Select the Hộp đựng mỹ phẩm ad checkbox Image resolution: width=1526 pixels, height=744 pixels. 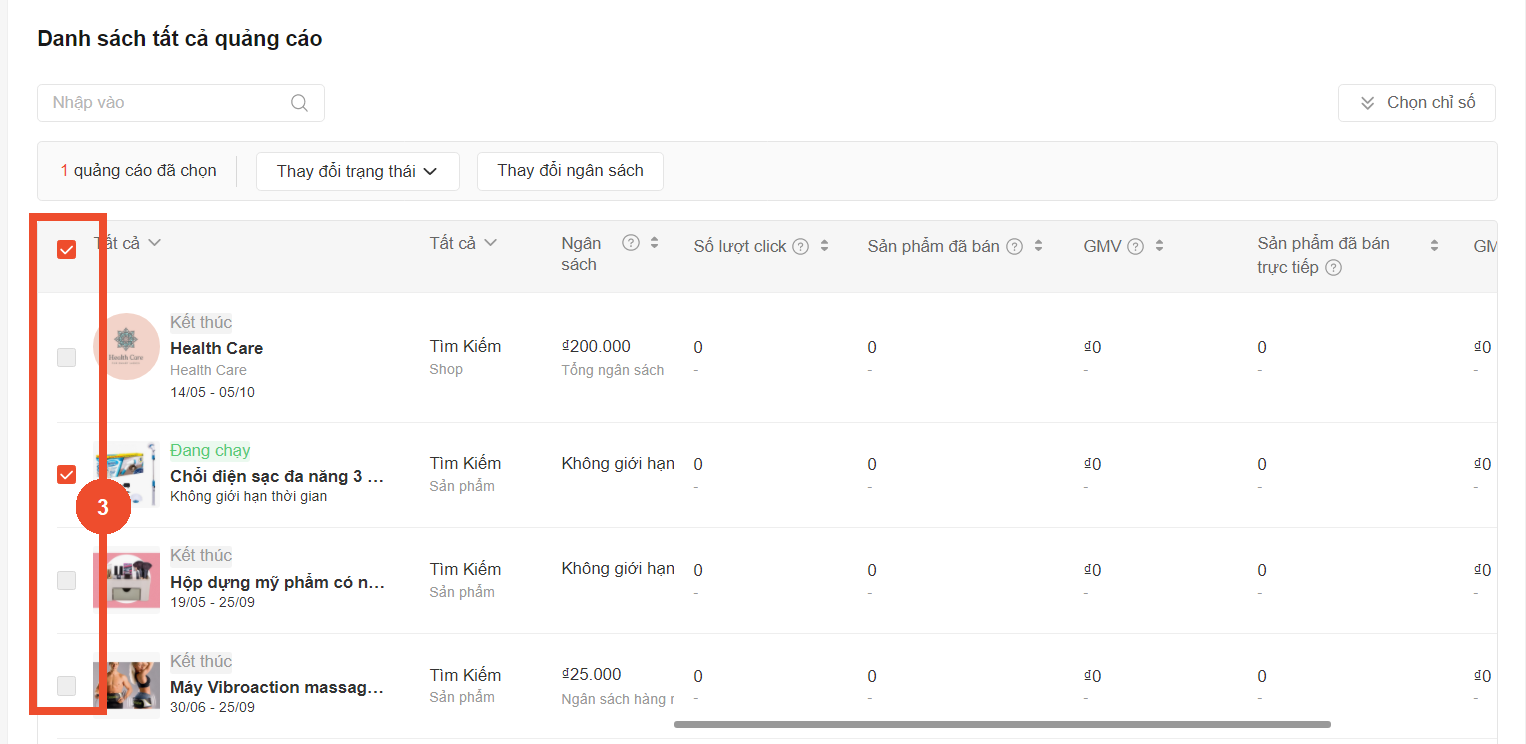[67, 580]
